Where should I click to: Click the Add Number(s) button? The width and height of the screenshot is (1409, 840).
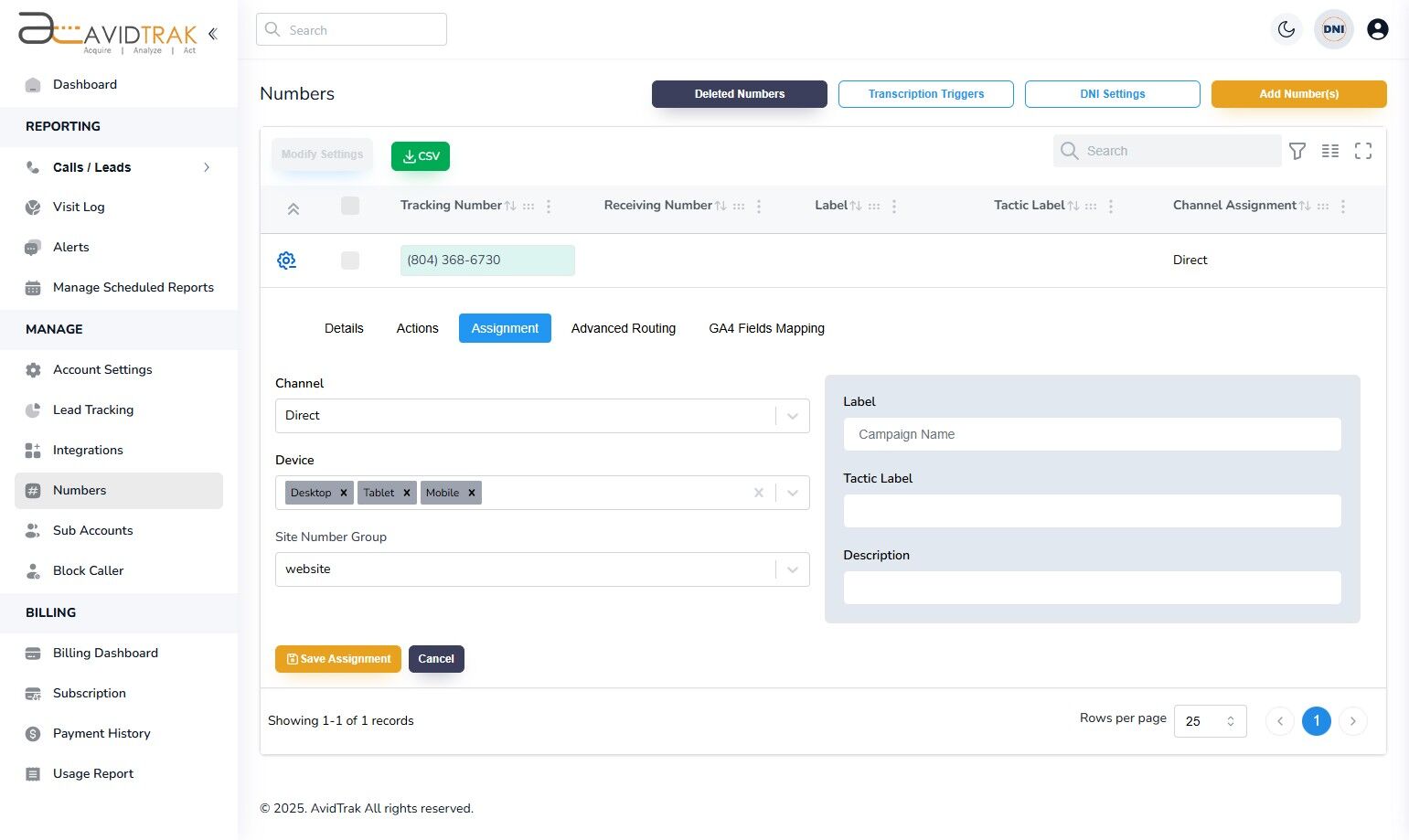tap(1298, 93)
